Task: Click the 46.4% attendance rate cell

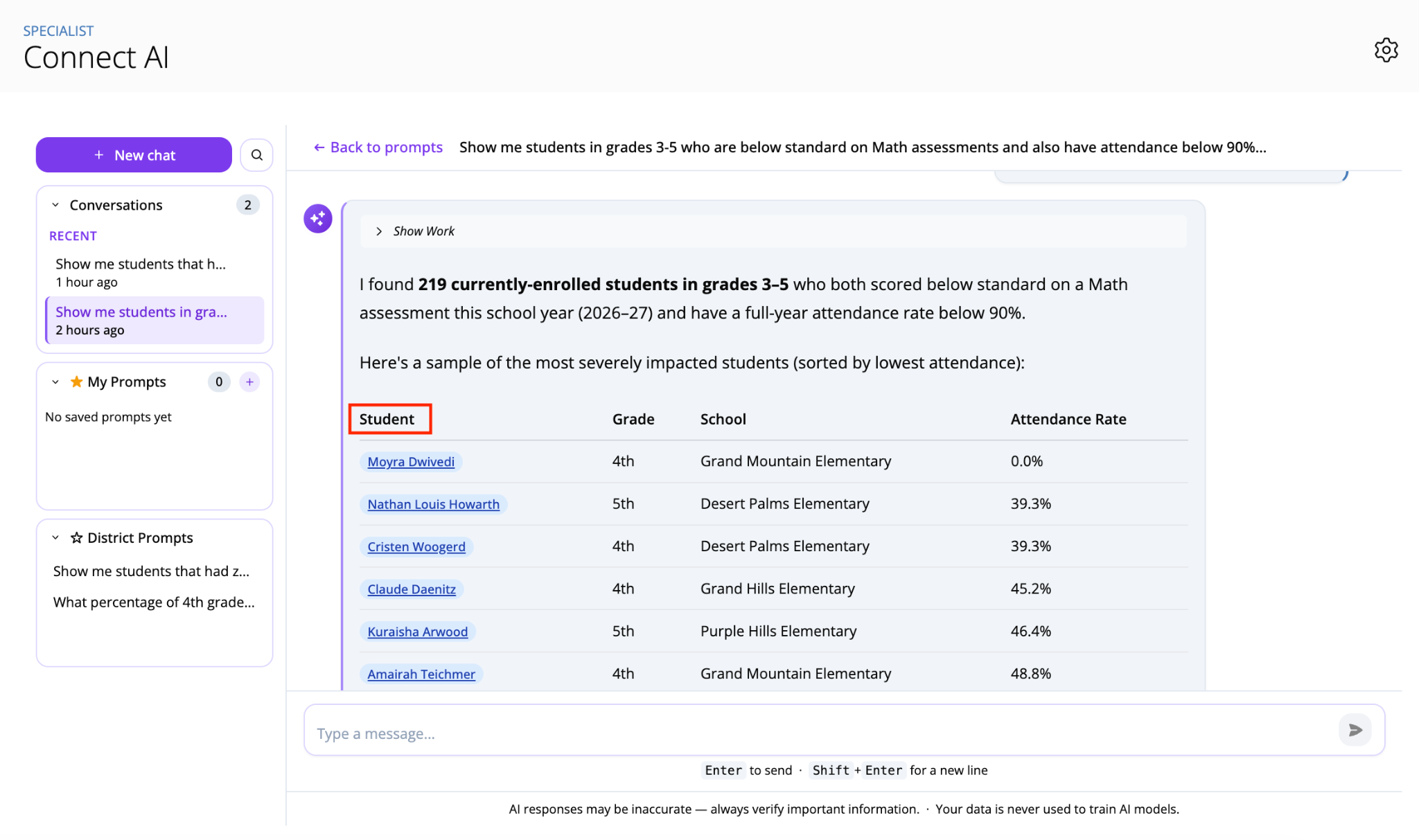Action: [x=1030, y=631]
